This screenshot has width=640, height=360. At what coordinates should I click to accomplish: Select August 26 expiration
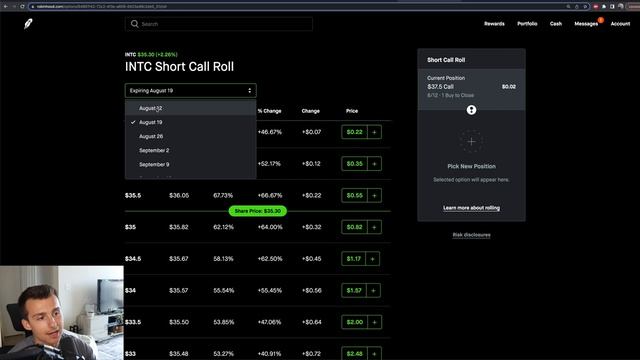191,136
